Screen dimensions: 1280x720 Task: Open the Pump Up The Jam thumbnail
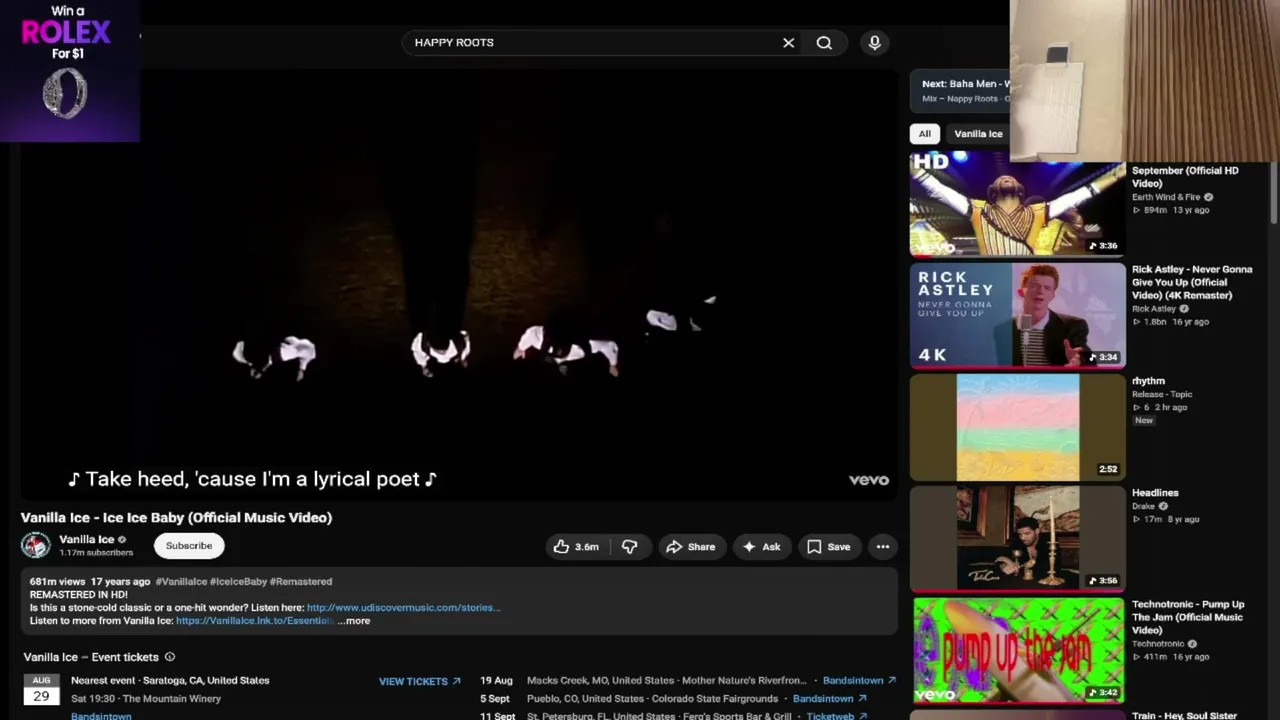pos(1018,651)
